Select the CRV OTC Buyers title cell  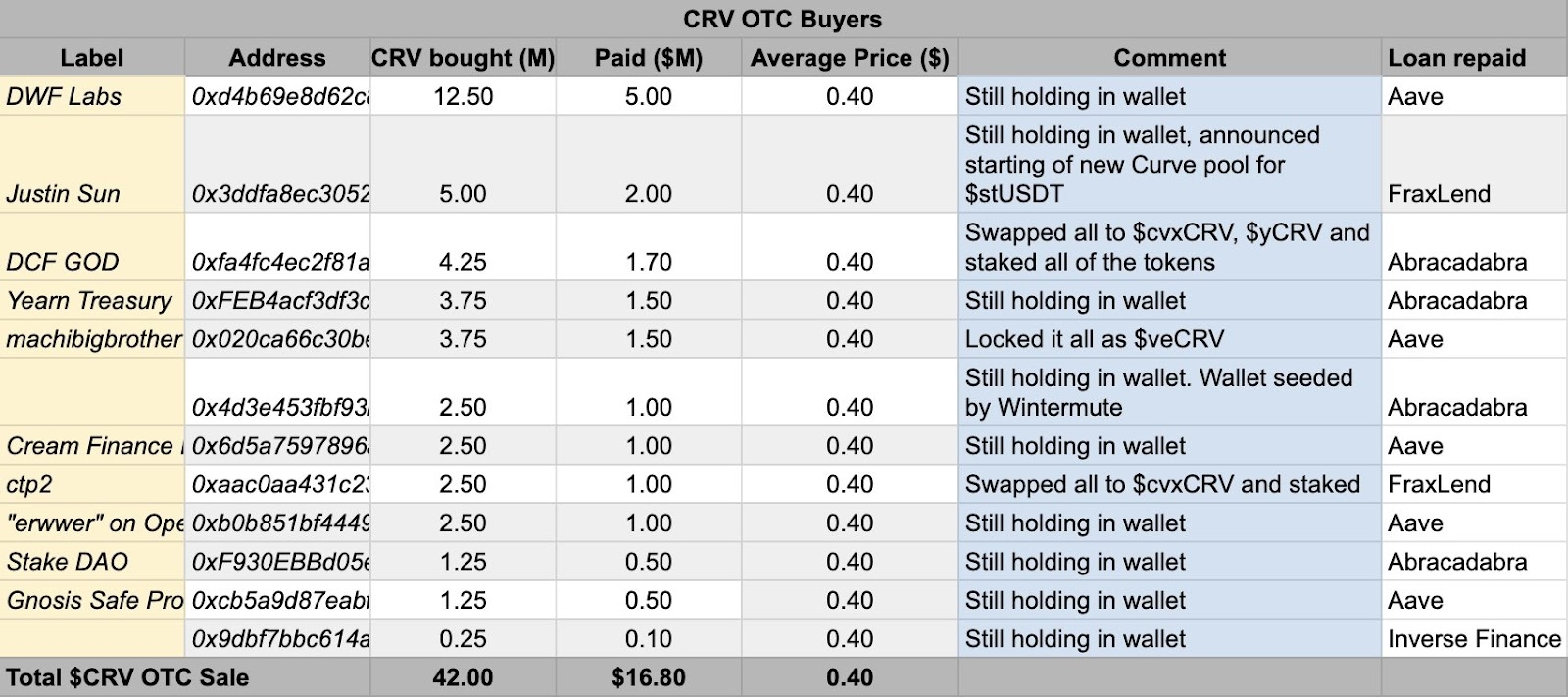(784, 19)
